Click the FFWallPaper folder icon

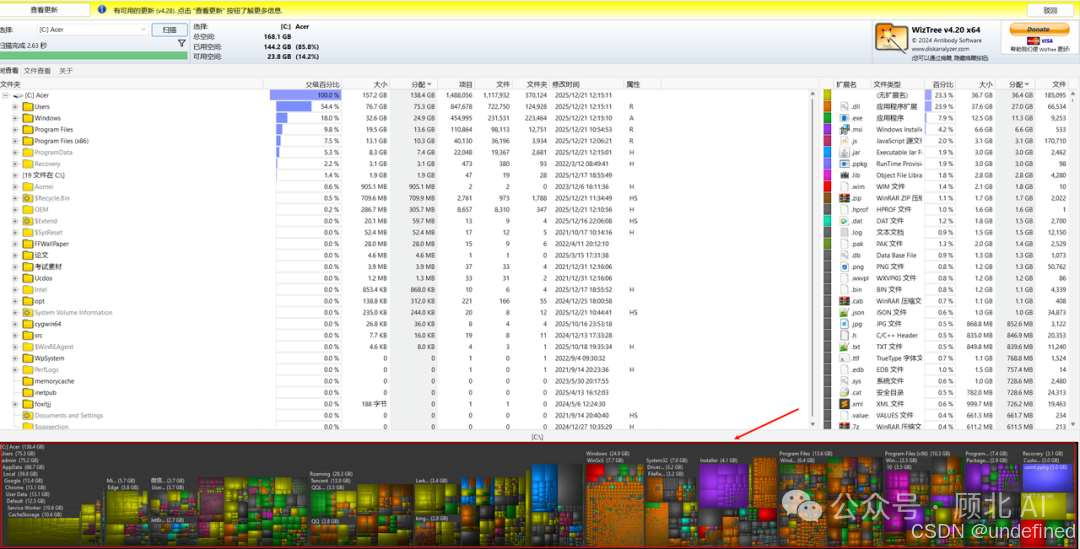click(28, 244)
